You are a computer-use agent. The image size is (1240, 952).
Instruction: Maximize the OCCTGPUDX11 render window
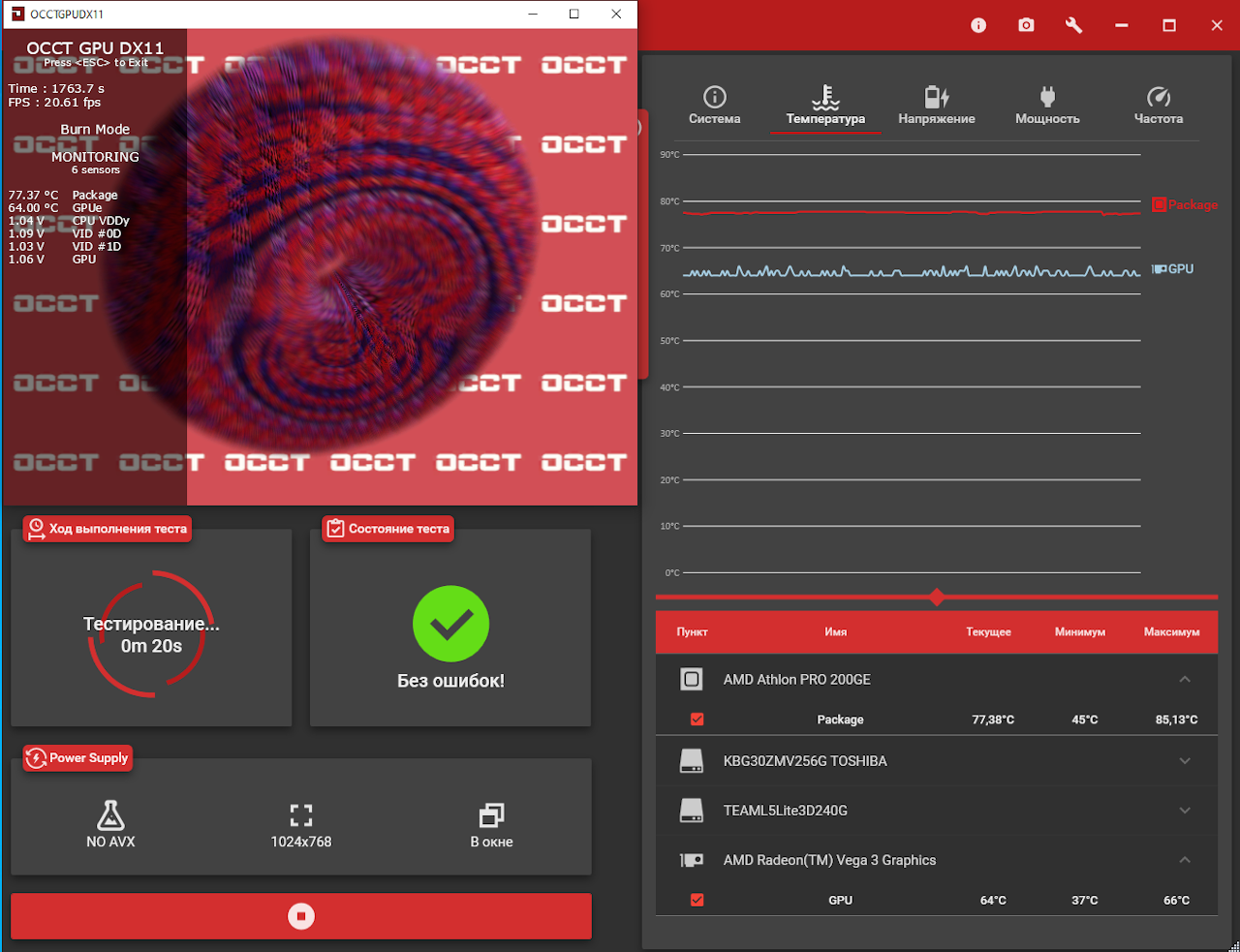574,14
